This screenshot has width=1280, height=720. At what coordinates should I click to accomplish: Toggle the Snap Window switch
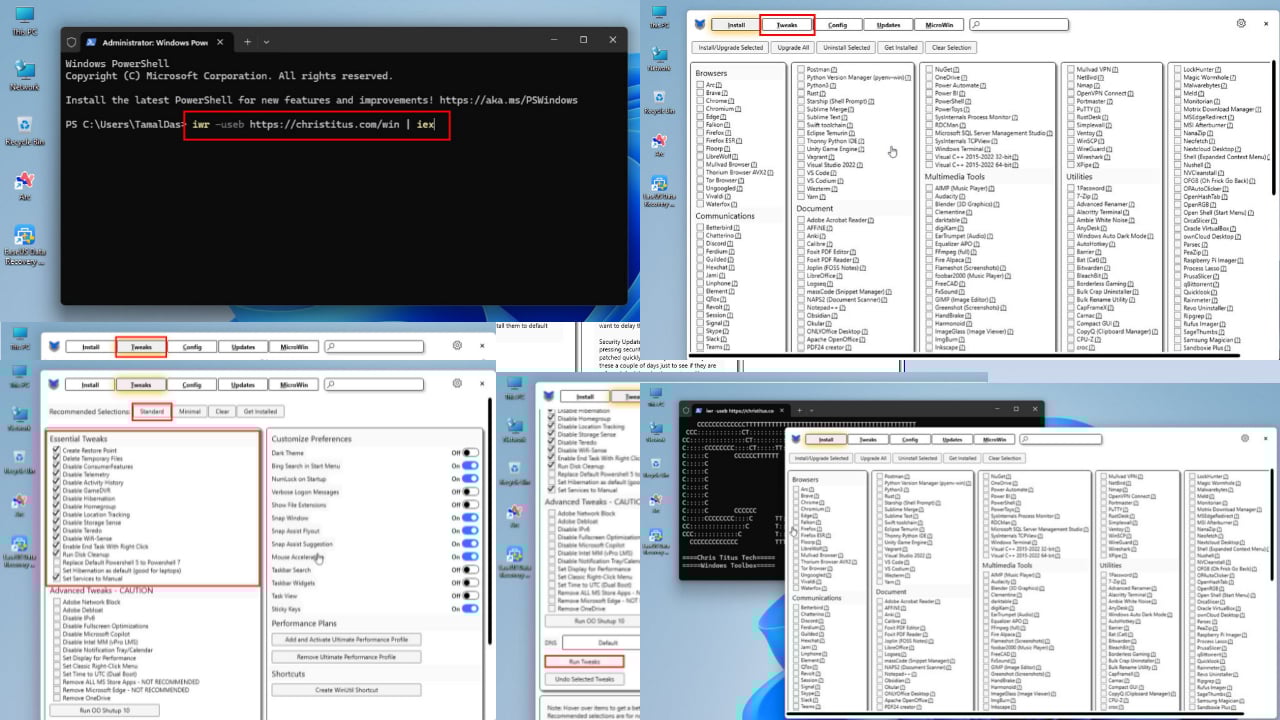click(470, 518)
